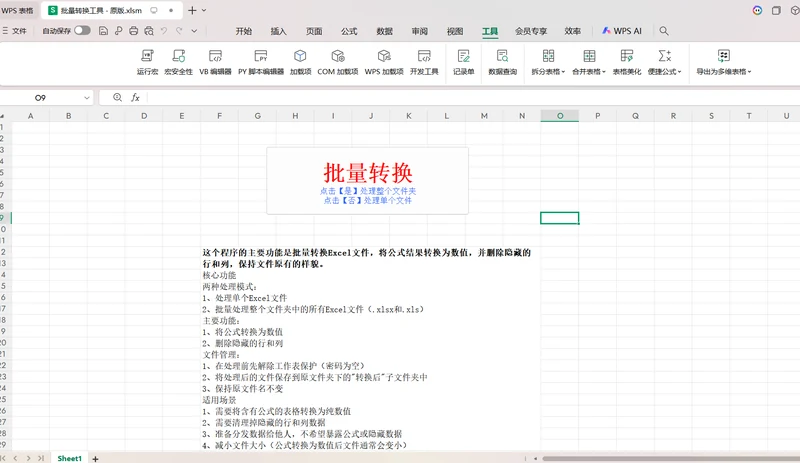Image resolution: width=800 pixels, height=463 pixels.
Task: Add a new sheet with plus button
Action: [95, 458]
